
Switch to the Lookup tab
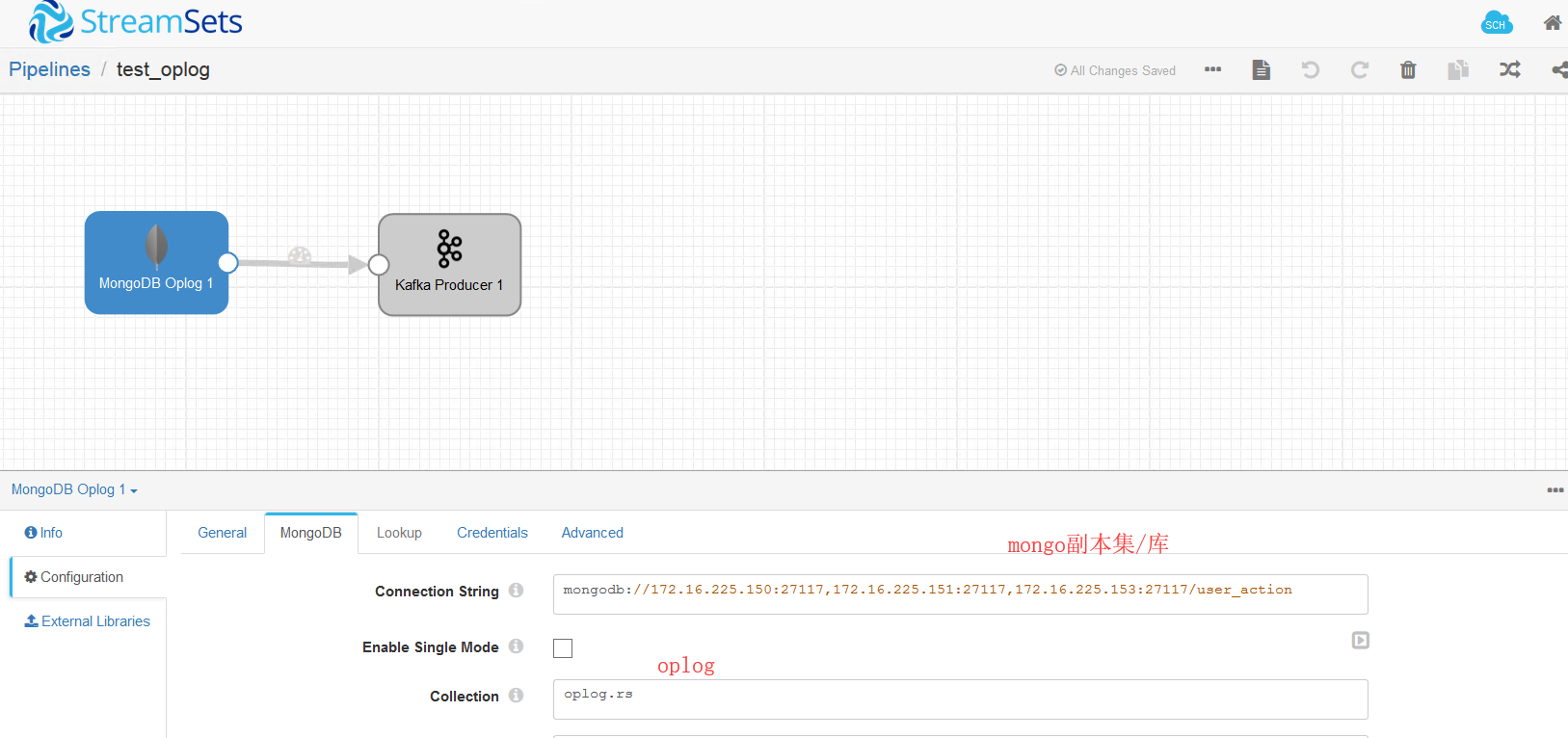(399, 533)
